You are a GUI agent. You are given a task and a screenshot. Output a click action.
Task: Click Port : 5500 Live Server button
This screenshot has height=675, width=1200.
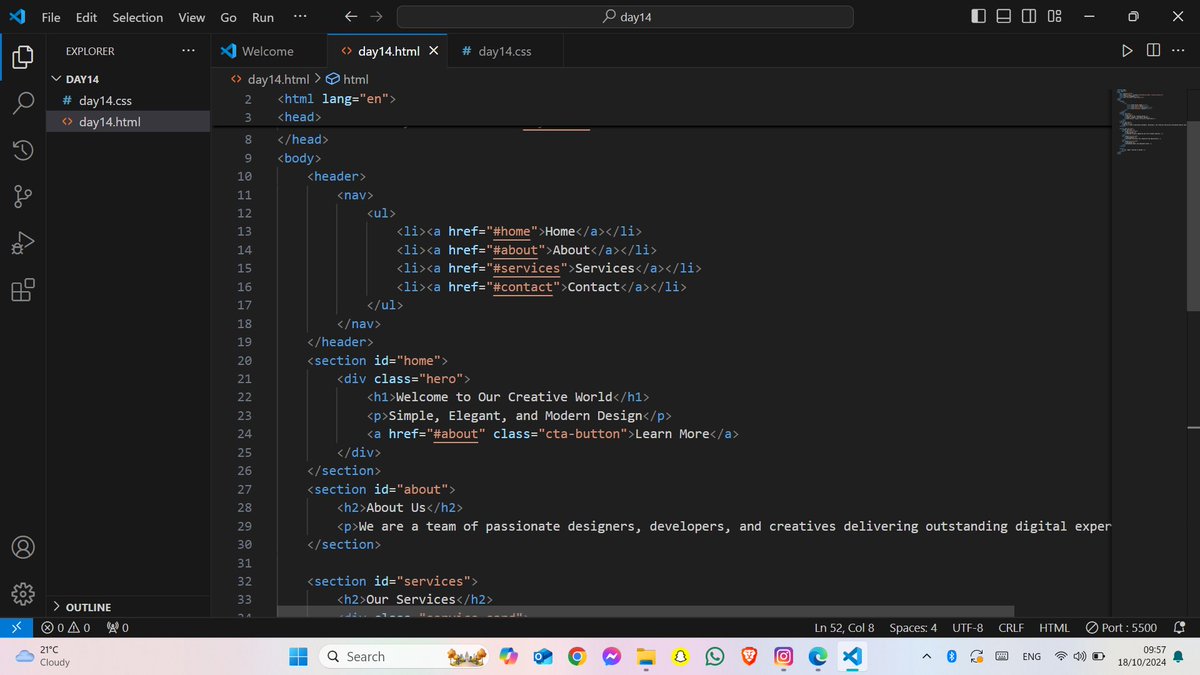click(x=1121, y=627)
